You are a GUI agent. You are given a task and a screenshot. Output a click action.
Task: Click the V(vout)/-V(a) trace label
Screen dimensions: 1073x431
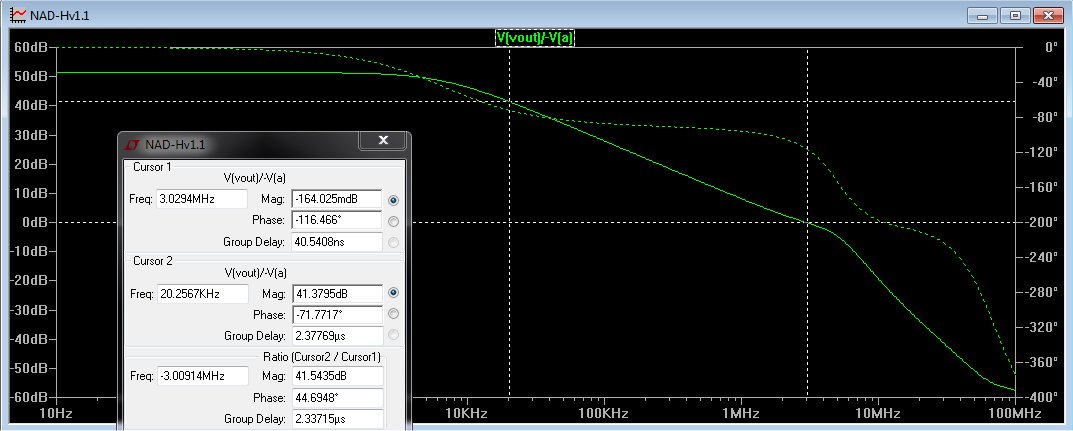point(534,38)
